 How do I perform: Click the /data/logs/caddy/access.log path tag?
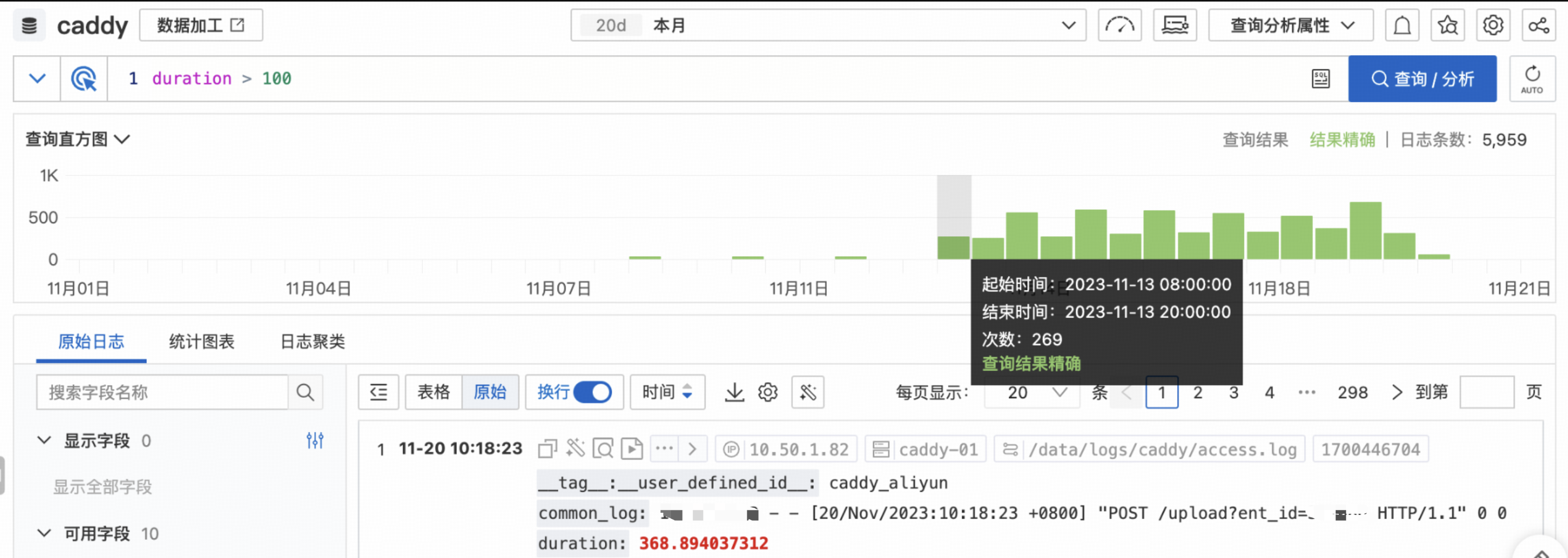(1149, 449)
